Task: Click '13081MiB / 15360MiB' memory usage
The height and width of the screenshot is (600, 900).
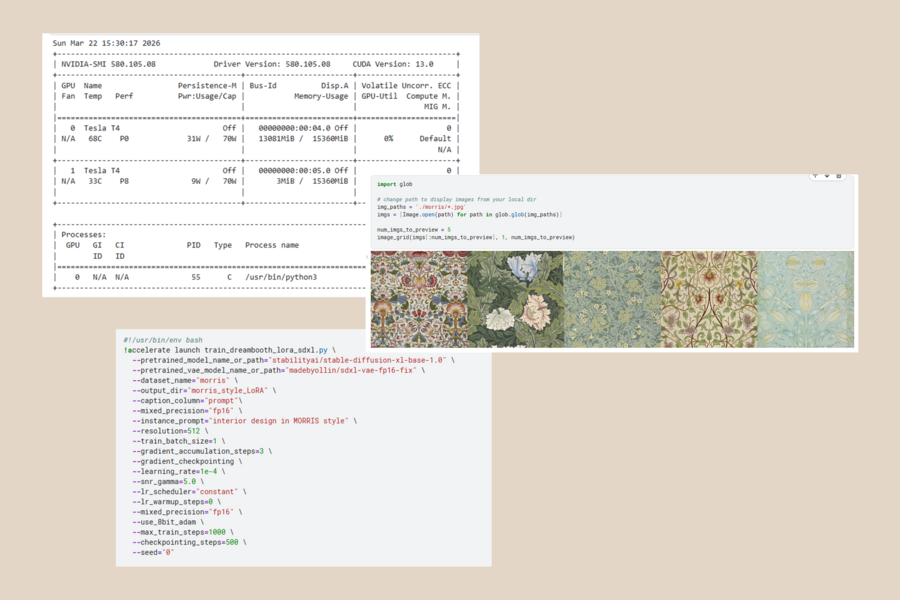Action: click(303, 139)
